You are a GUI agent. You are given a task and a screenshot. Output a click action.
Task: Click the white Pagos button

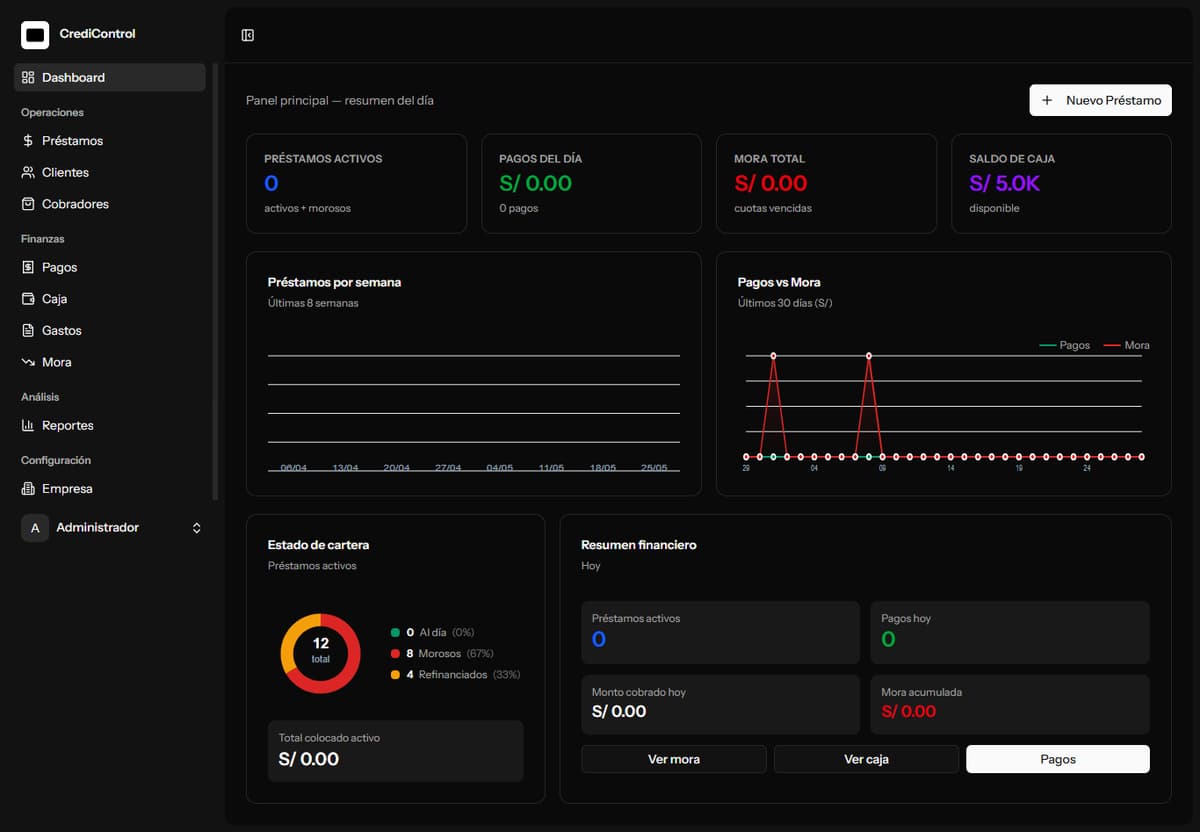pyautogui.click(x=1058, y=759)
